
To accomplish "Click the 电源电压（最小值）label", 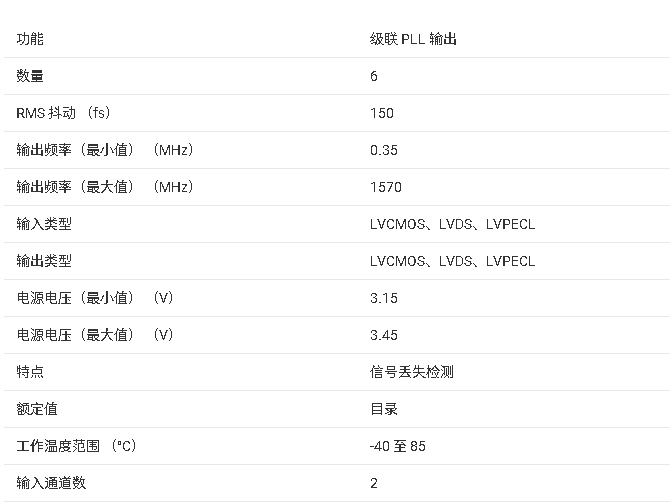I will pyautogui.click(x=95, y=298).
